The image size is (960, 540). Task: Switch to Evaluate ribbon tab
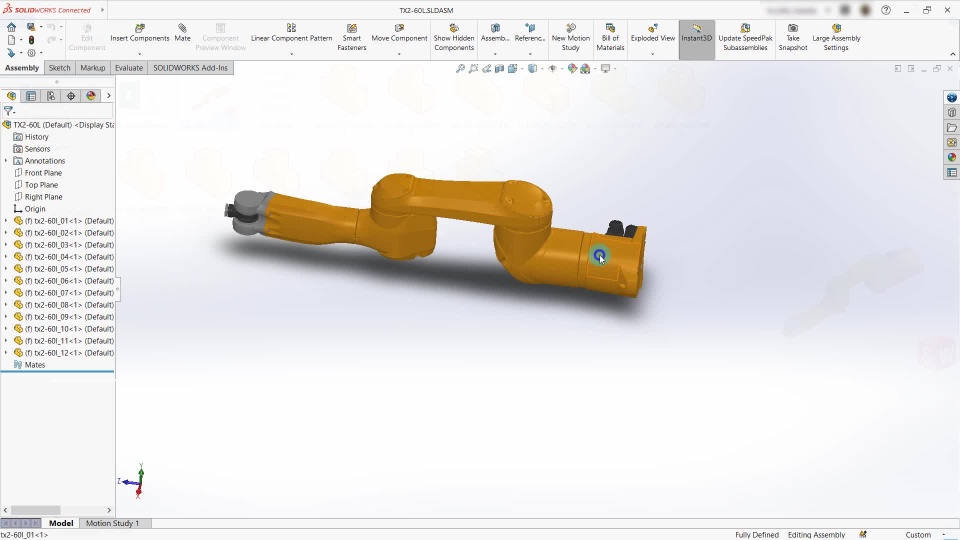(x=129, y=67)
